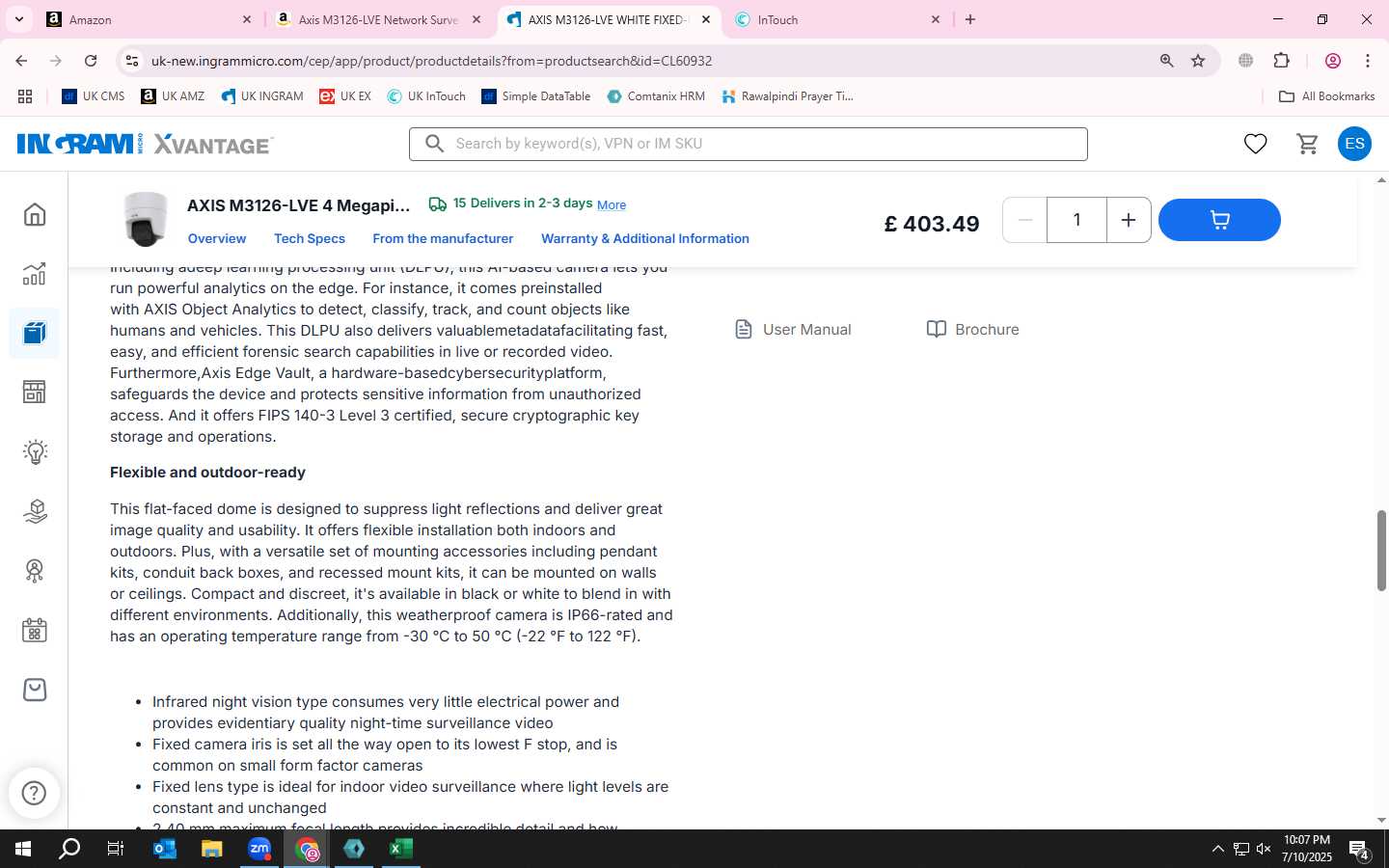Open the wishlist heart icon

coord(1255,144)
